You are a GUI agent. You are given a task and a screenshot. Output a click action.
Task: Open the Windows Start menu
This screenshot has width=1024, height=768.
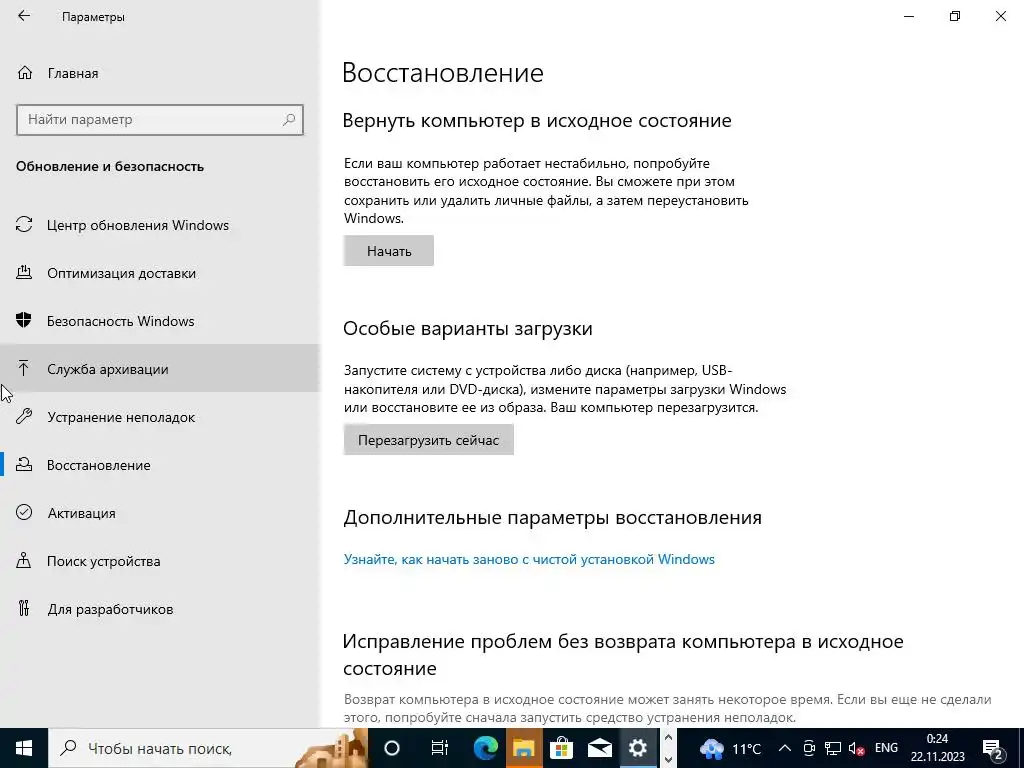pos(24,748)
